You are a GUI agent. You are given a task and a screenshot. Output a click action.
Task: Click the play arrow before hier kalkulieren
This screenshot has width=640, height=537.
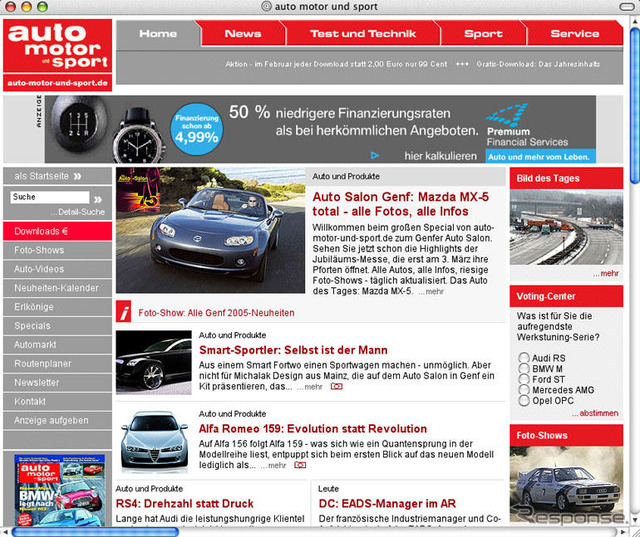tap(375, 155)
